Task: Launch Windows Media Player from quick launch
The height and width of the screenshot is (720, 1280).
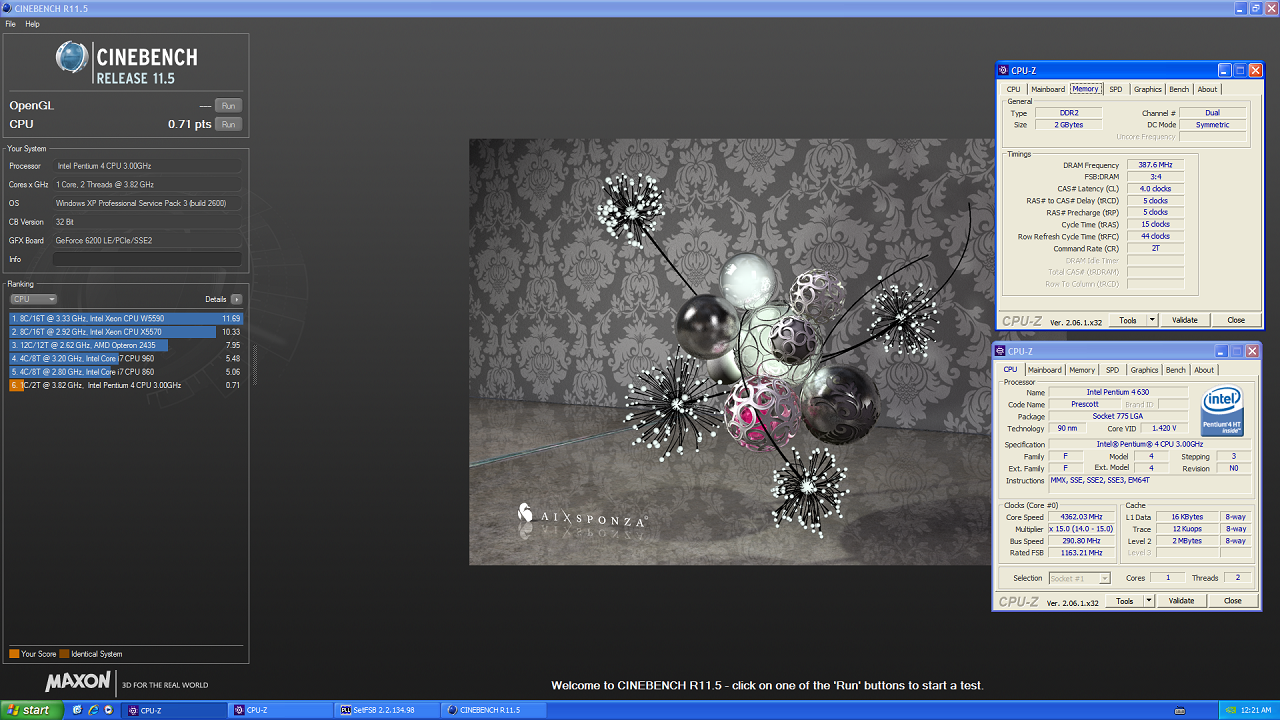Action: pyautogui.click(x=108, y=710)
